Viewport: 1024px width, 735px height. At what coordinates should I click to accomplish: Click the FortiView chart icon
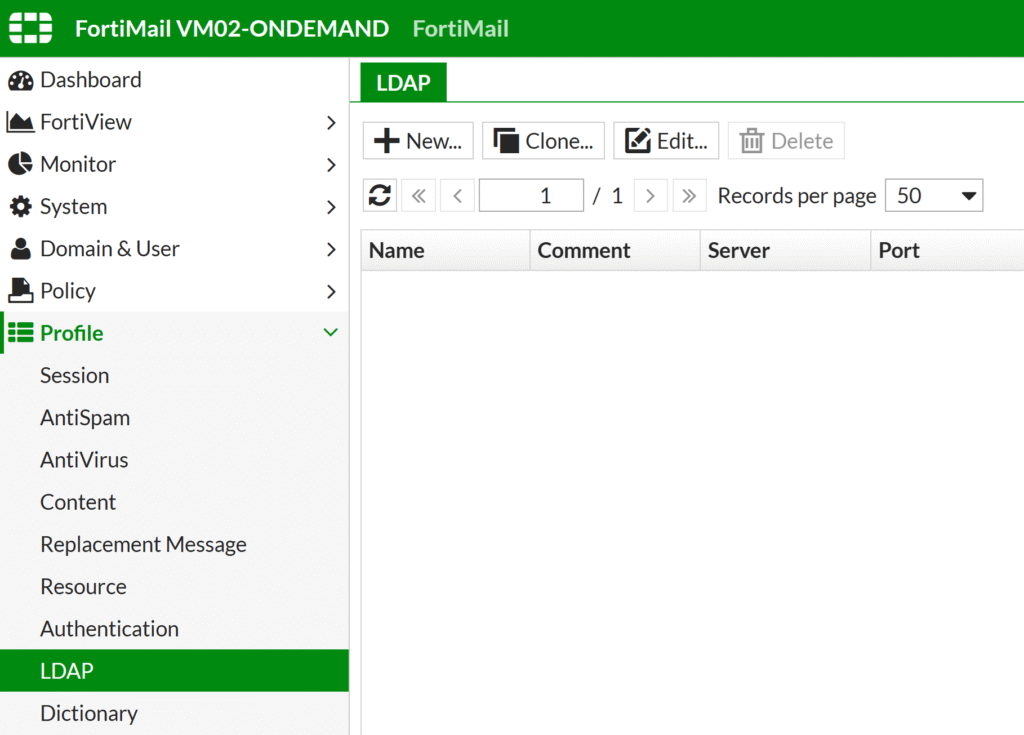click(x=22, y=121)
